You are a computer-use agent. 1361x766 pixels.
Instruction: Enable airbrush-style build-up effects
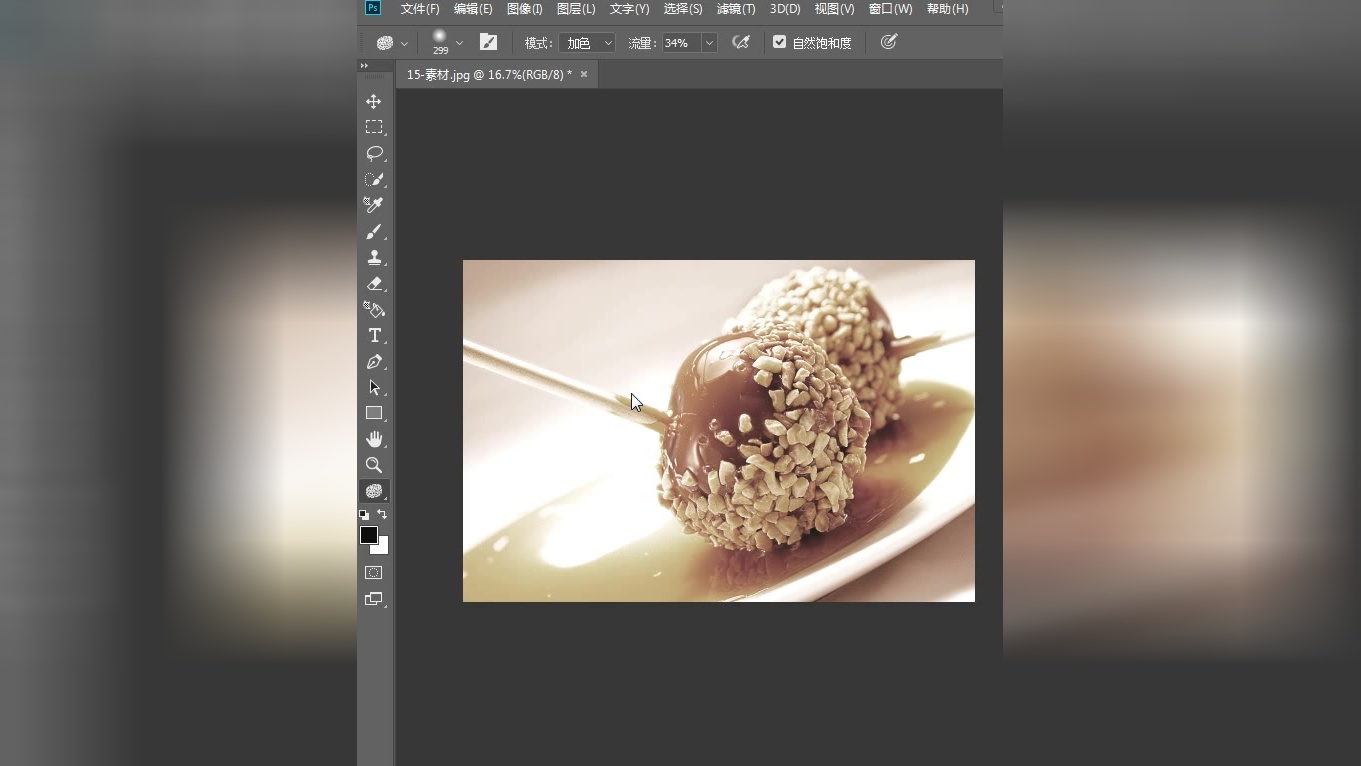(x=741, y=42)
